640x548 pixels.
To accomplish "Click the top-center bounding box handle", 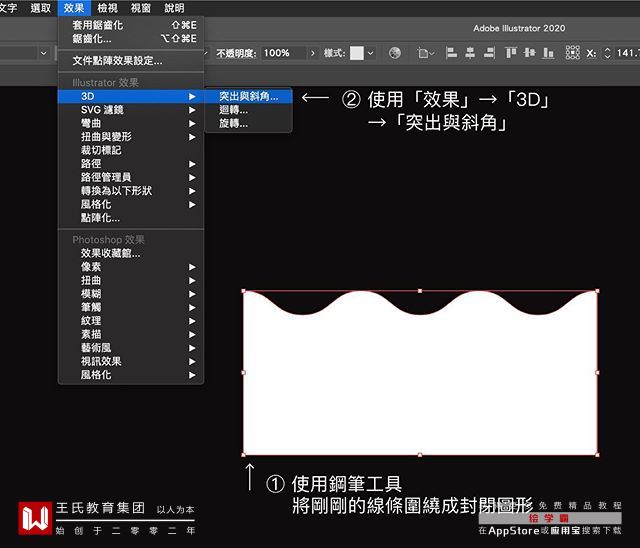I will point(420,291).
